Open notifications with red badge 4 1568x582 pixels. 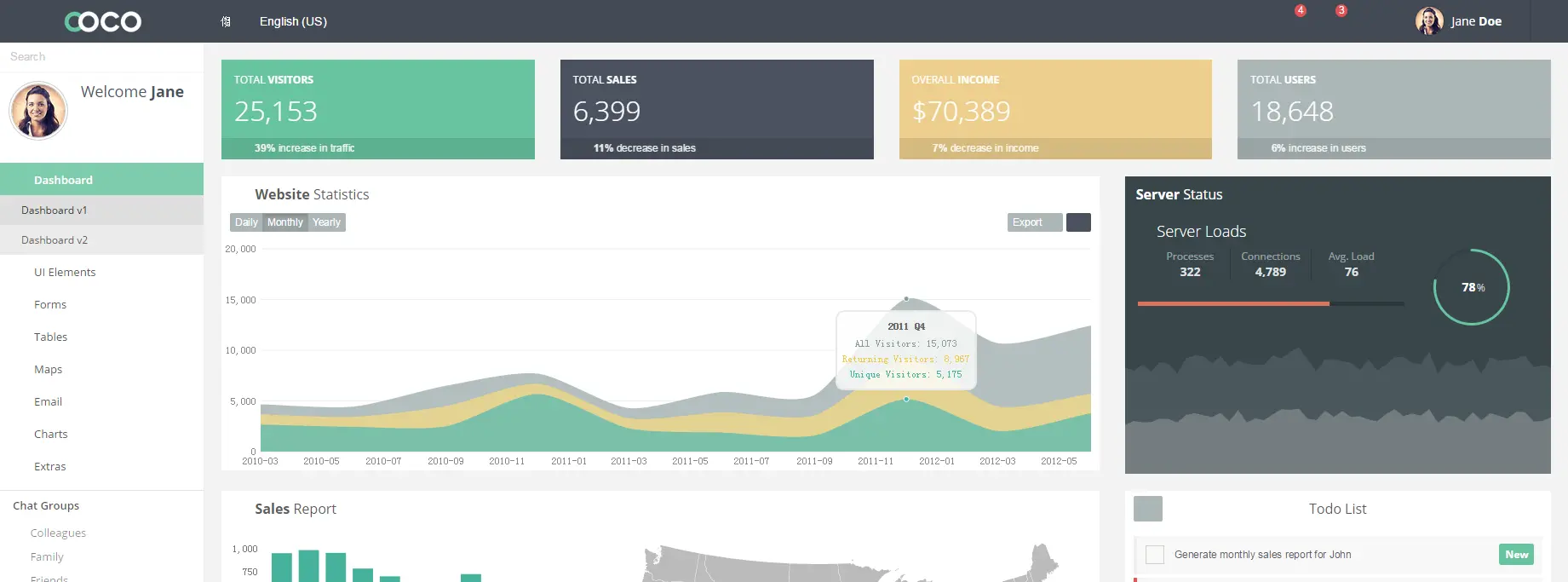click(1295, 17)
